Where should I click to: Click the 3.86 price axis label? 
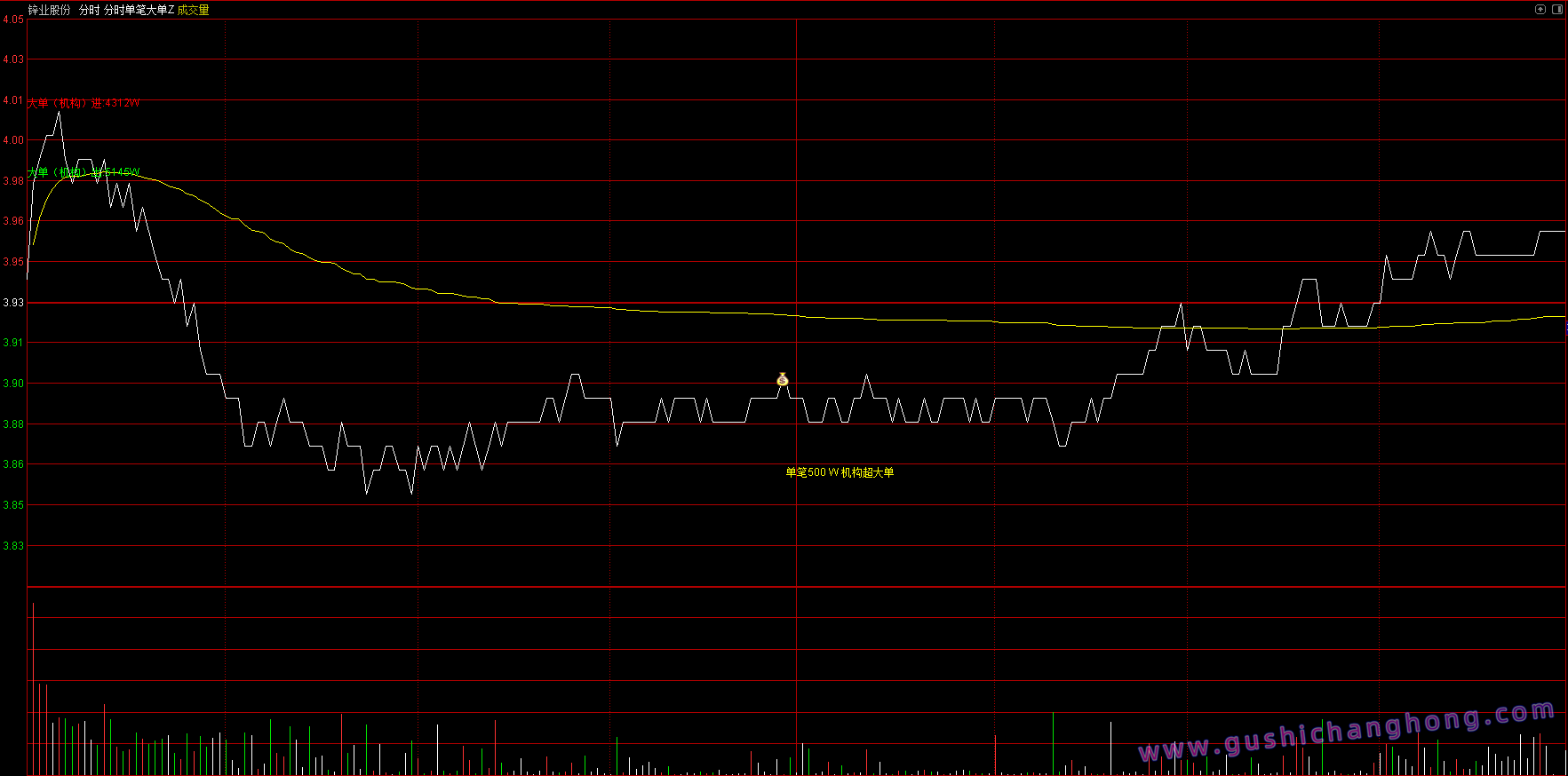[13, 464]
